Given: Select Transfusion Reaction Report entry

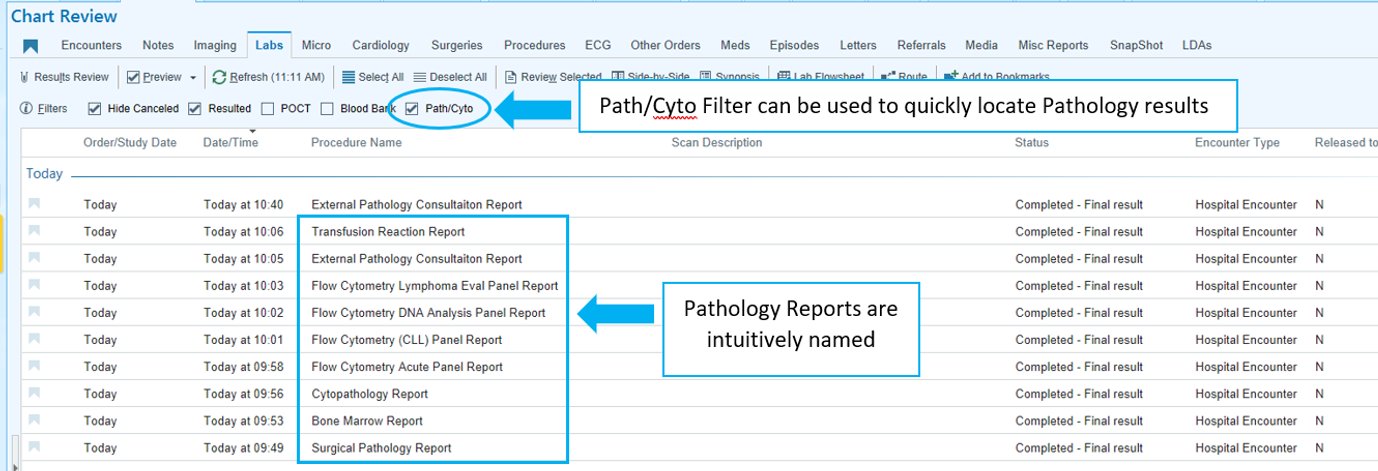Looking at the screenshot, I should coord(388,232).
